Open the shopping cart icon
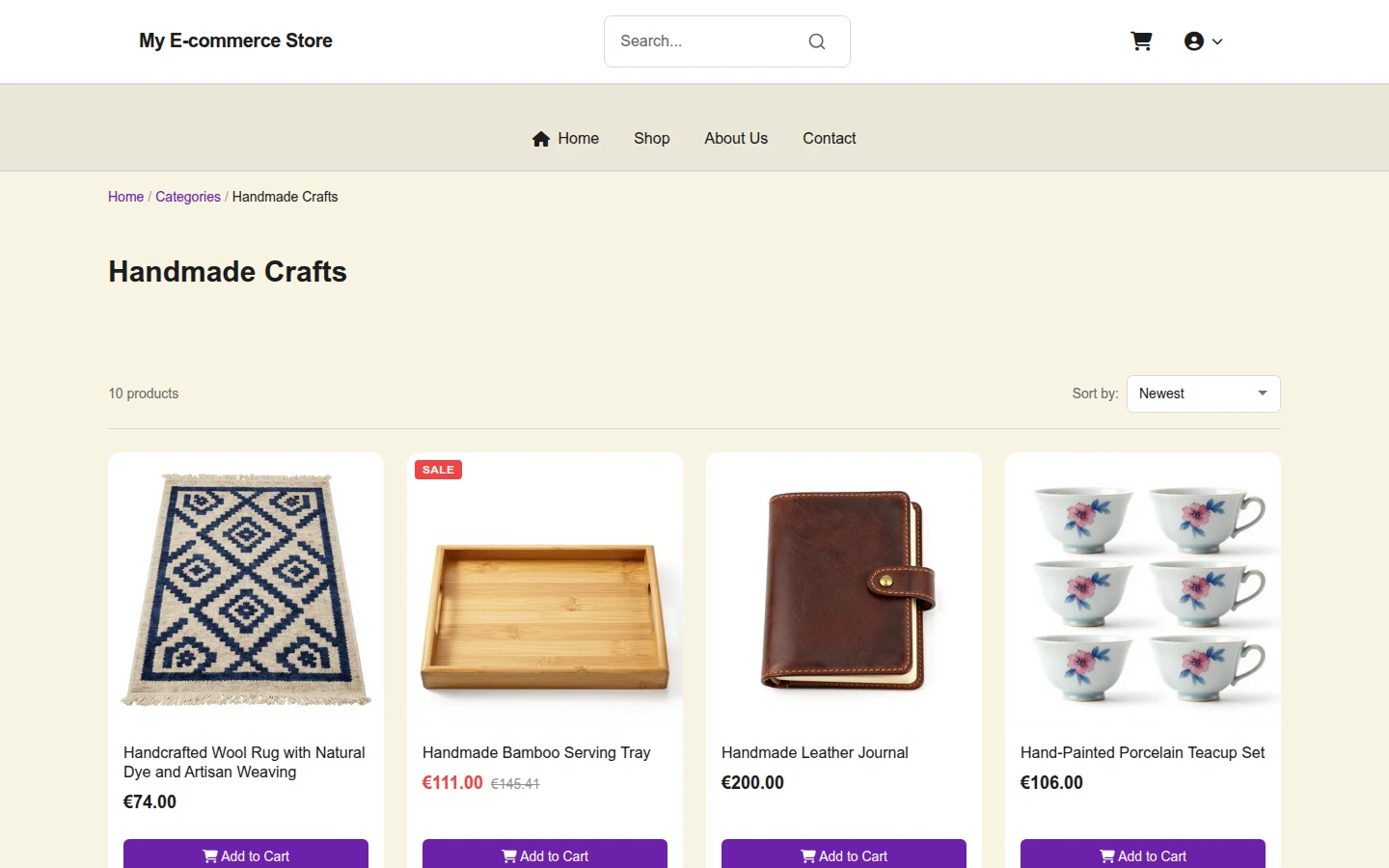 pyautogui.click(x=1141, y=41)
